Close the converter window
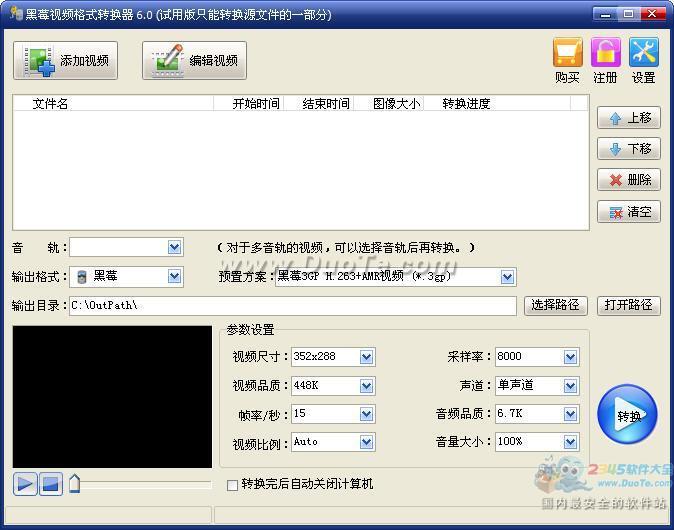Viewport: 674px width, 530px height. tap(653, 14)
